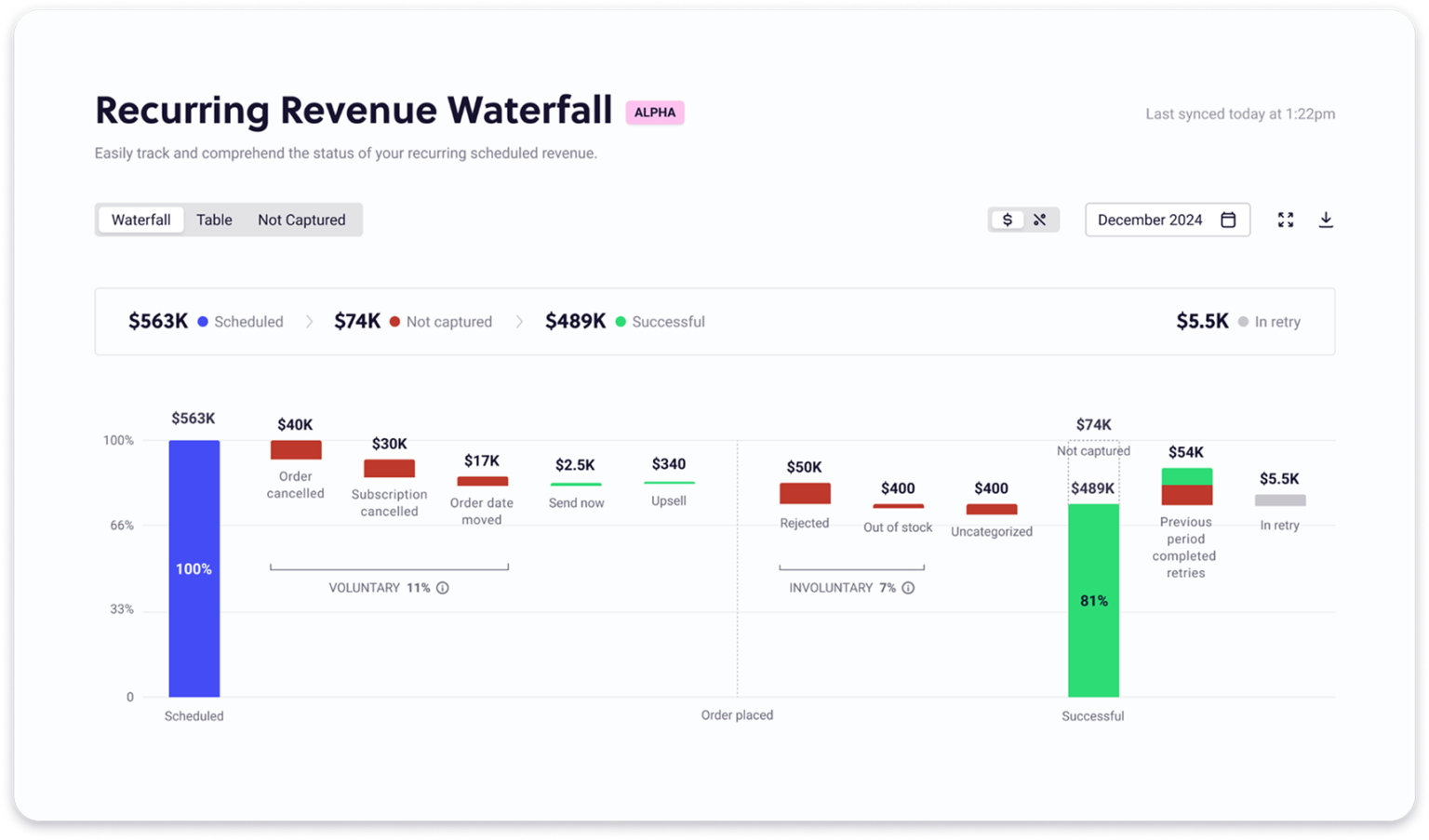Viewport: 1429px width, 840px height.
Task: Open the calendar icon beside December 2024
Action: 1230,220
